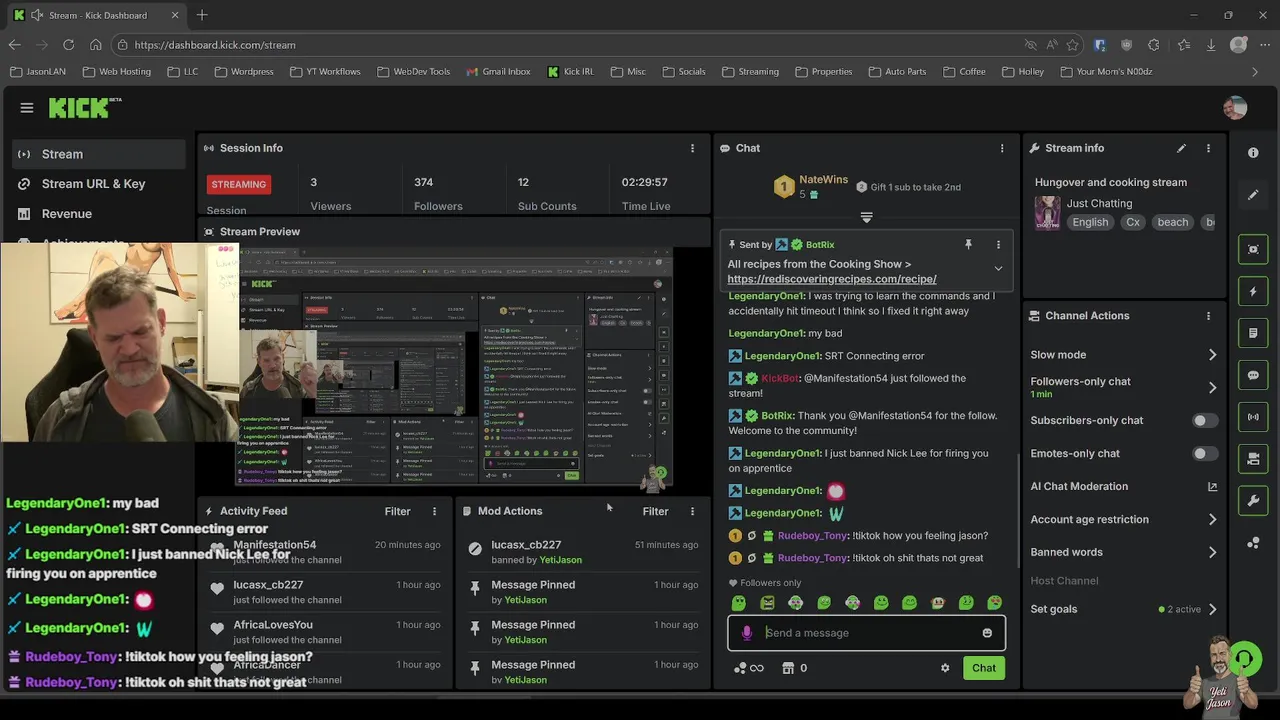
Task: Insert the first green emote in the emote row
Action: (739, 603)
